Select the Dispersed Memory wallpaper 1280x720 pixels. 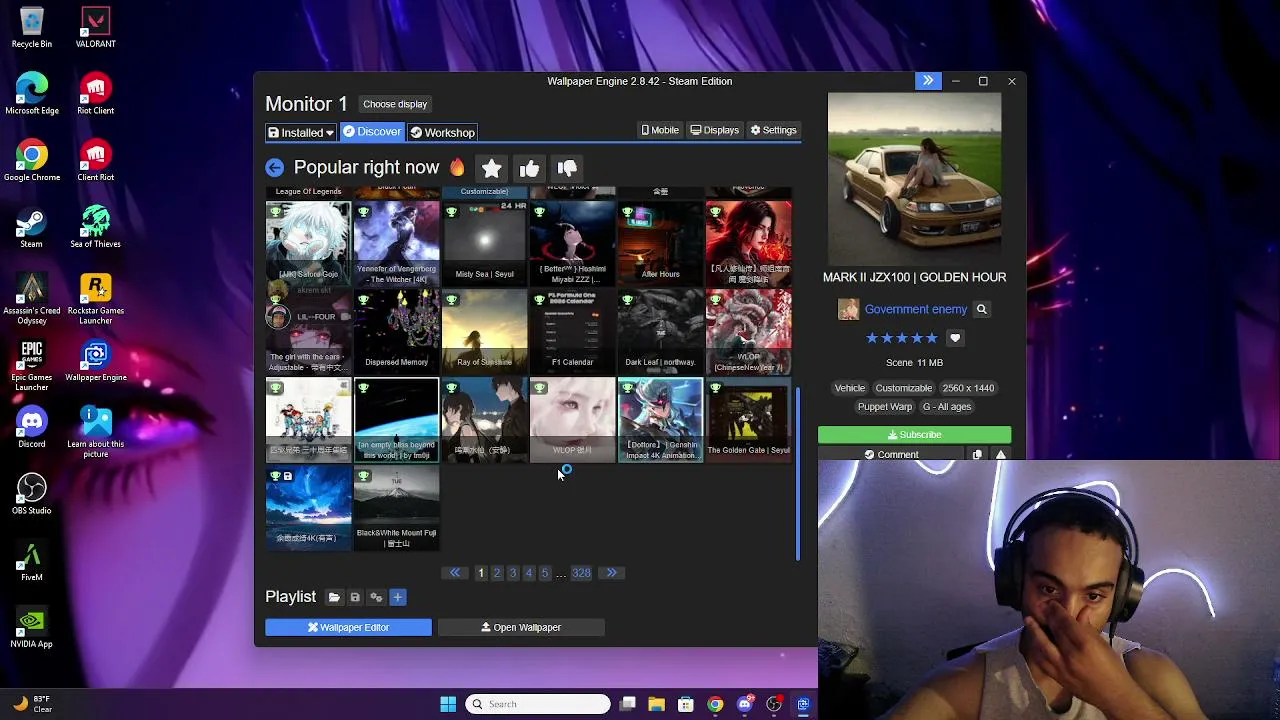click(396, 332)
